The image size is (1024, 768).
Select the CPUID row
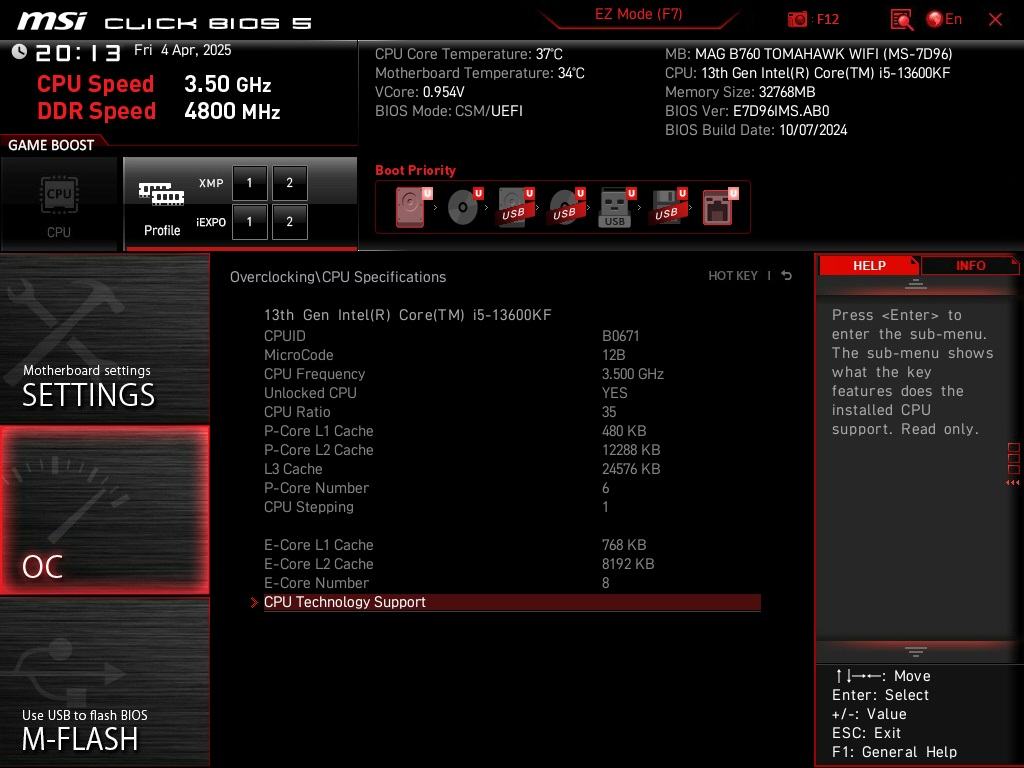pyautogui.click(x=512, y=336)
